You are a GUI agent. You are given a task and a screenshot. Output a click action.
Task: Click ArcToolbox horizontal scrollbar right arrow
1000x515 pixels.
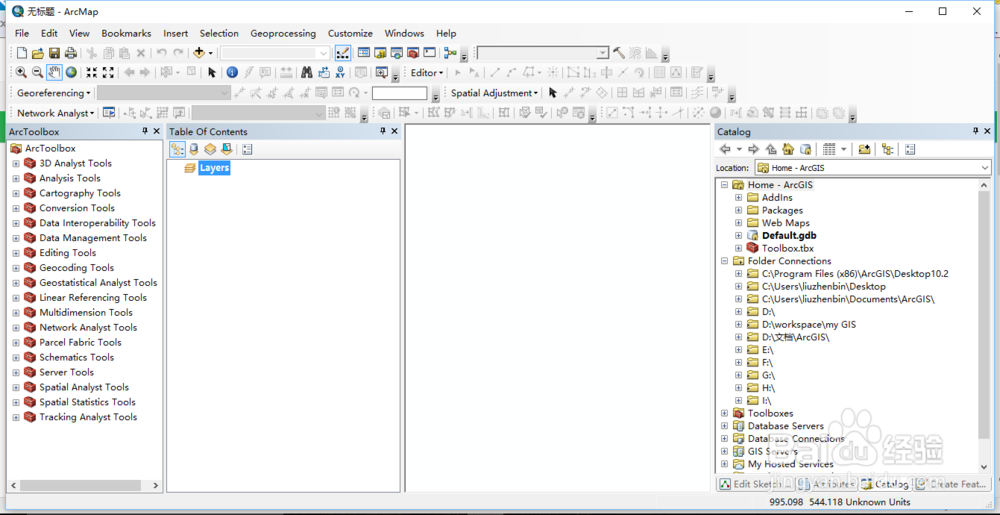pyautogui.click(x=156, y=486)
